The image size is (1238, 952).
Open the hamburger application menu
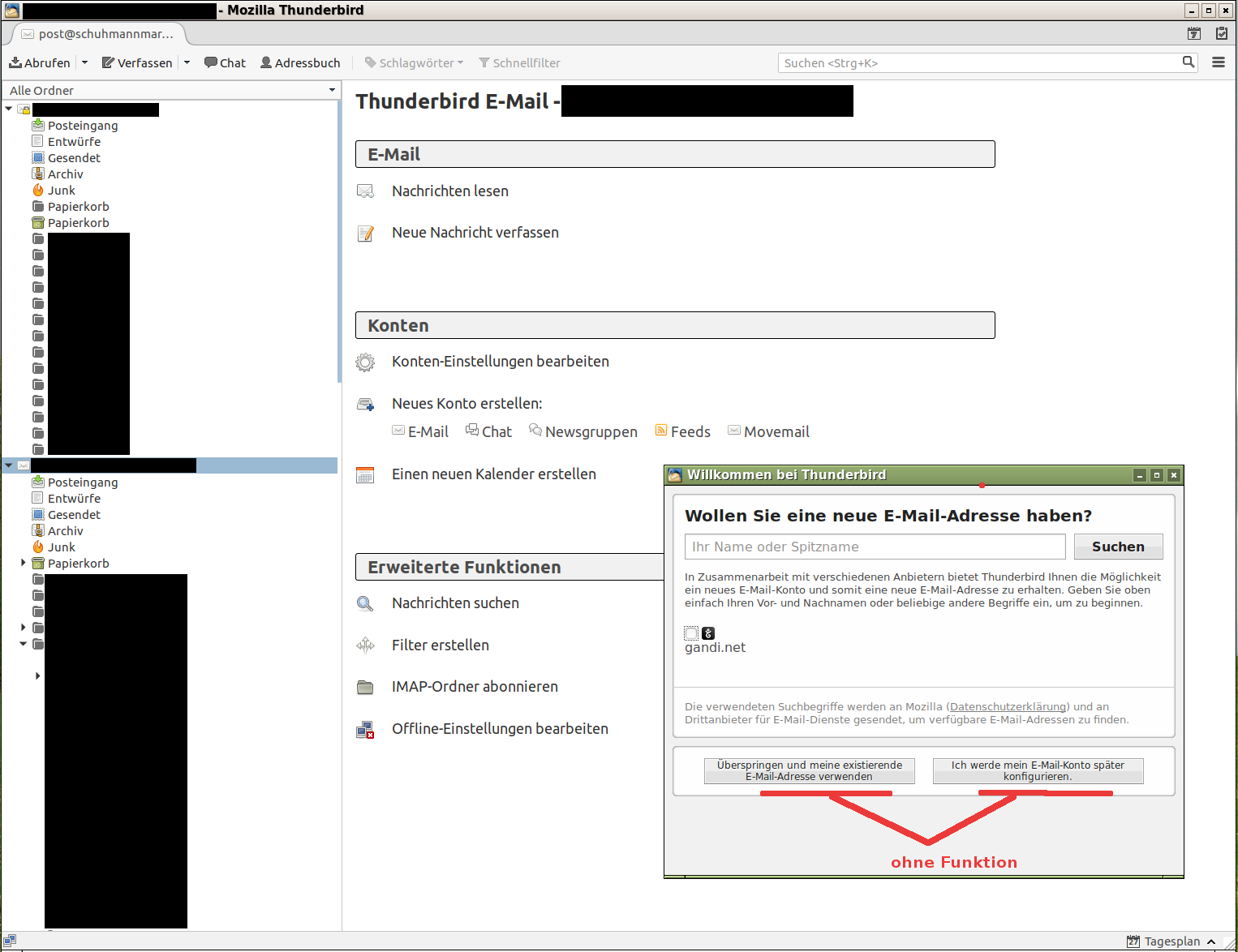[x=1219, y=62]
